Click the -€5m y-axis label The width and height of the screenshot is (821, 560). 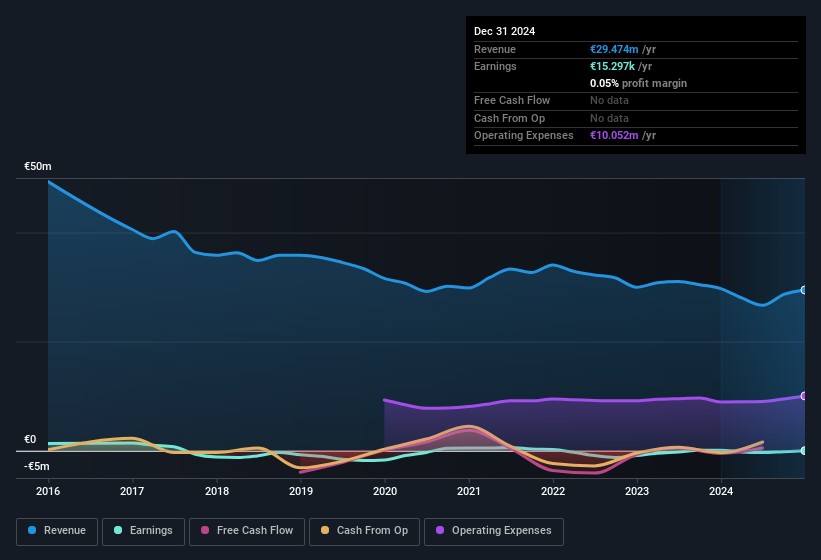pyautogui.click(x=36, y=466)
